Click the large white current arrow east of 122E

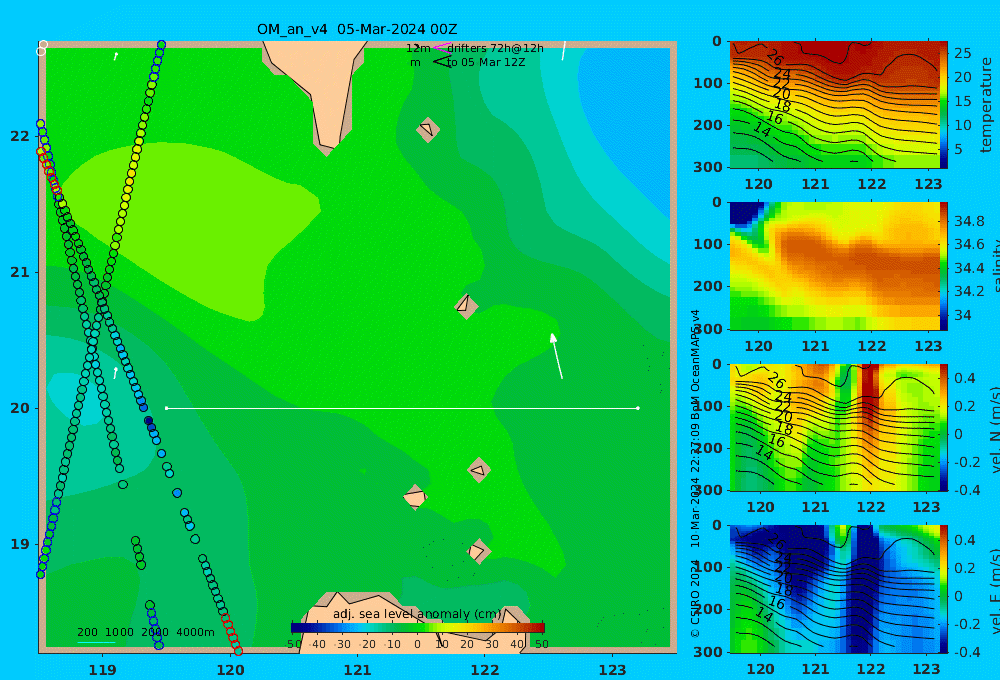(x=556, y=356)
